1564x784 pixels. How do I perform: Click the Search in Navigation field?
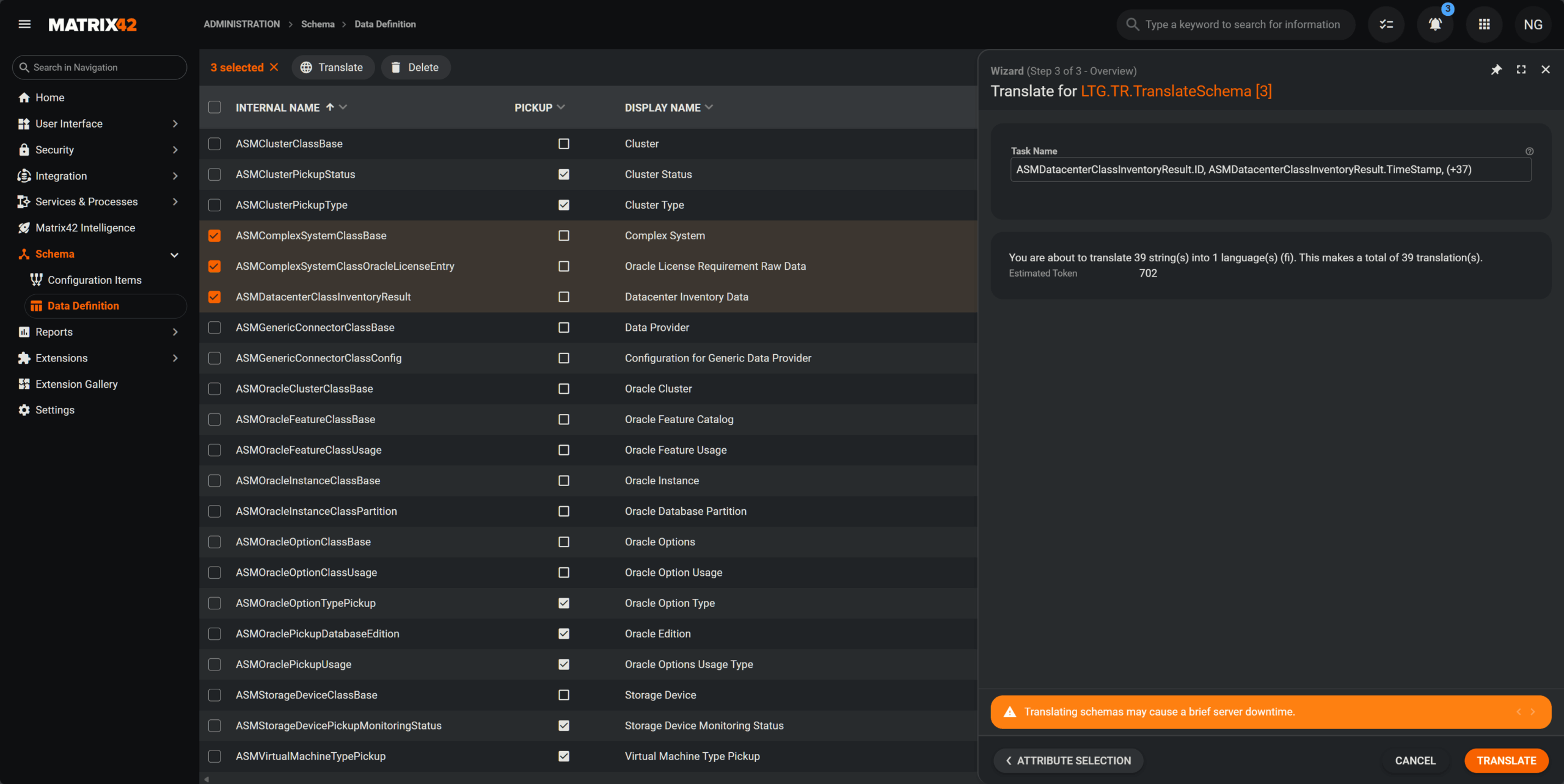[100, 67]
